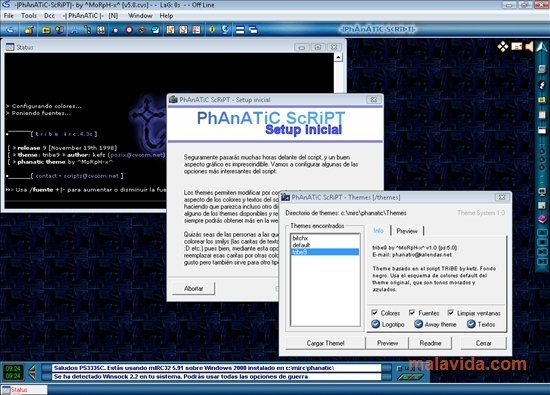Open the -| PhAnATiC |- menu

[x=82, y=16]
